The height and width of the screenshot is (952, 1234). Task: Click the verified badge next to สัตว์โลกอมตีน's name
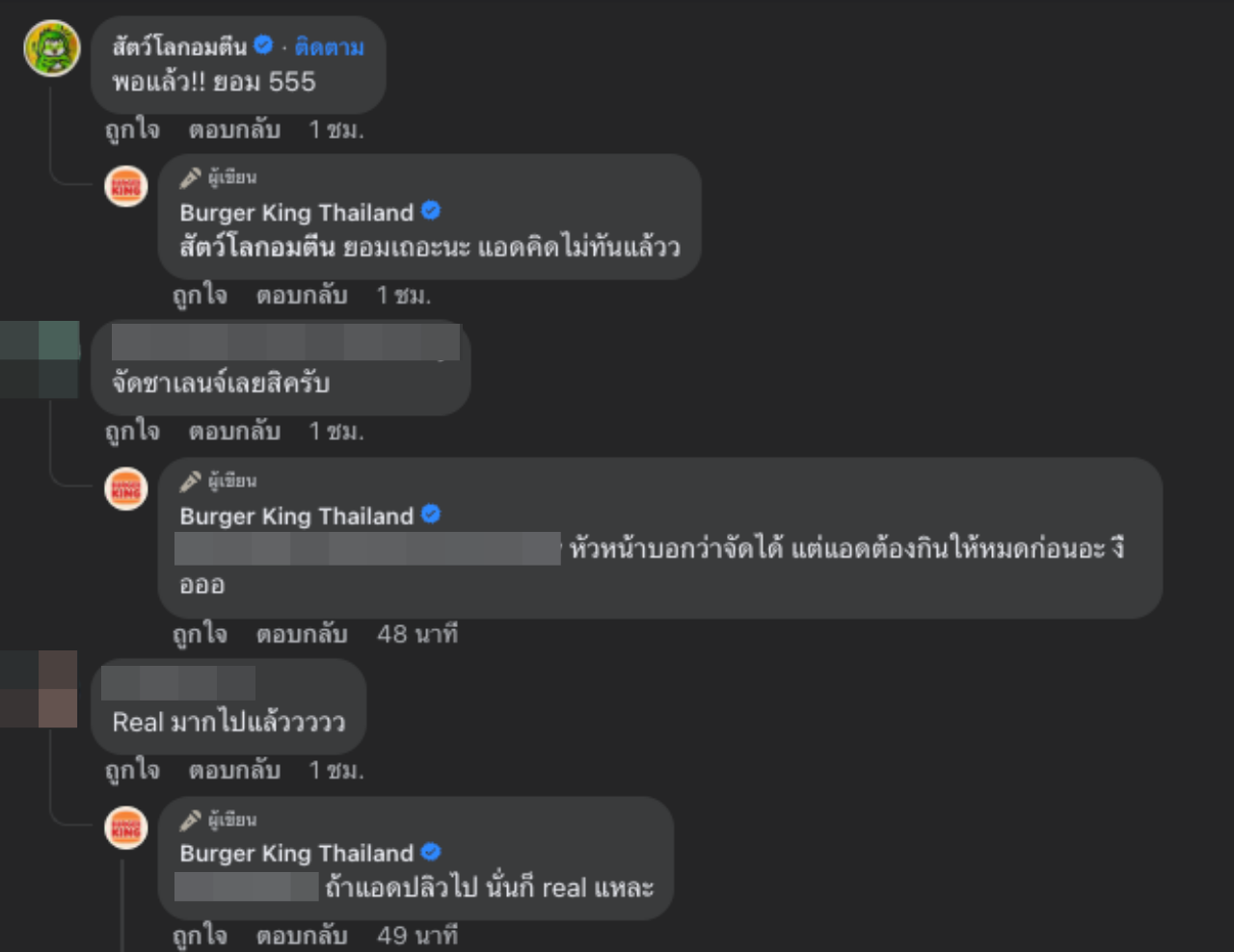tap(263, 44)
